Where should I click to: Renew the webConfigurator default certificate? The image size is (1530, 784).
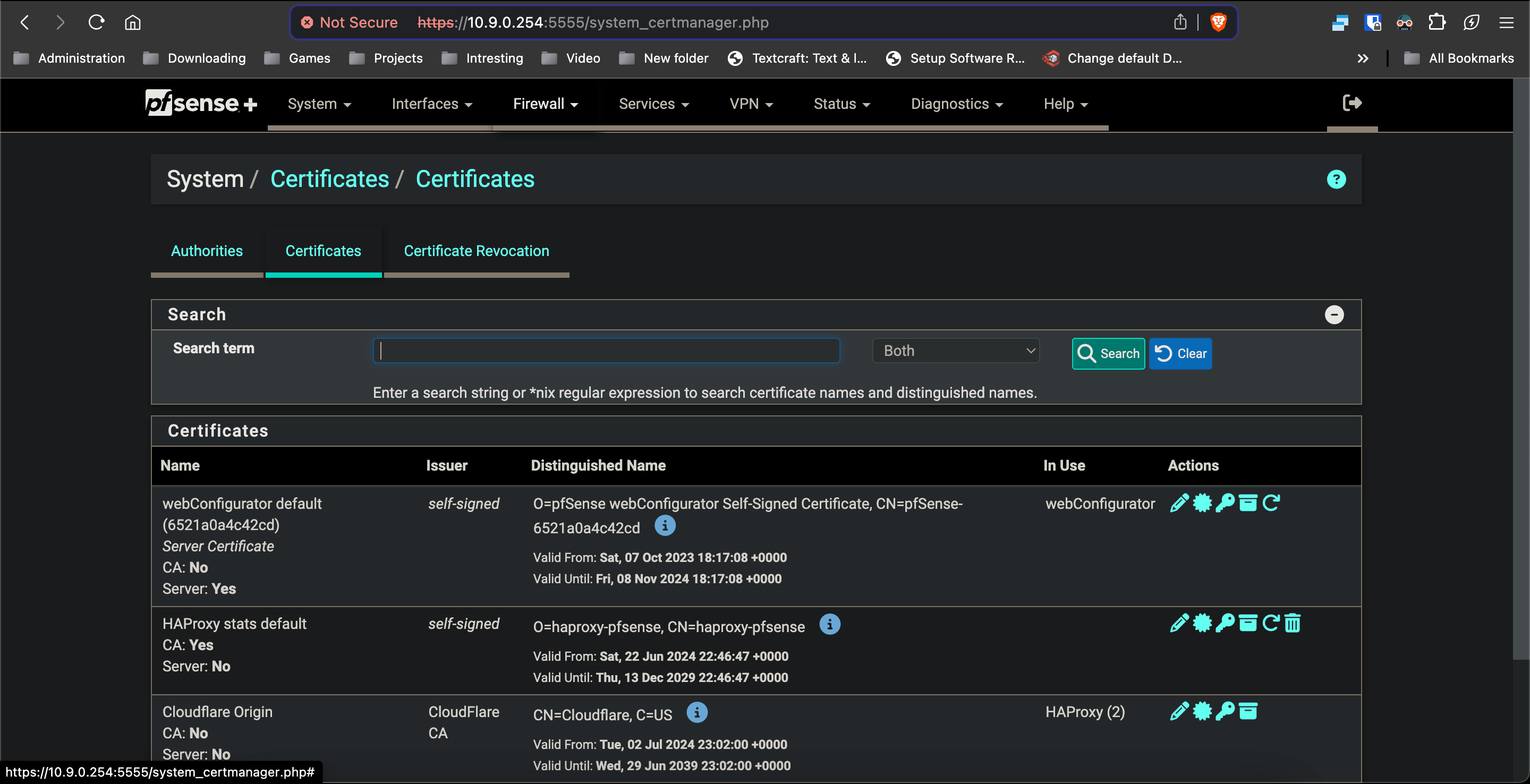(x=1271, y=503)
